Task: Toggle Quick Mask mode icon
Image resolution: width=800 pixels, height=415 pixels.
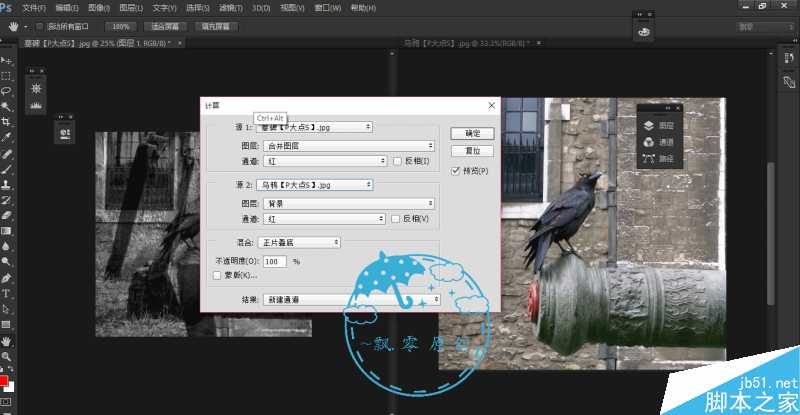Action: click(x=6, y=402)
